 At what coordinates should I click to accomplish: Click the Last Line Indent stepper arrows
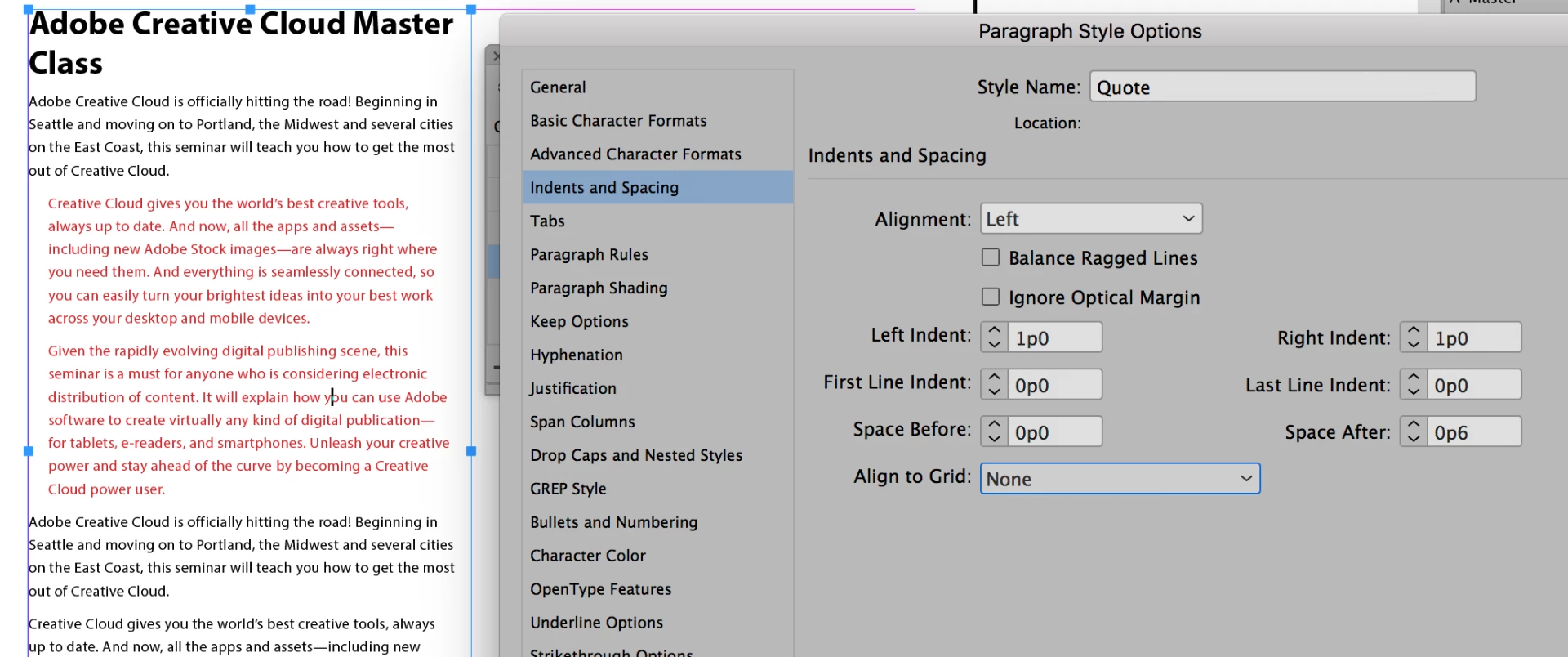click(x=1414, y=385)
